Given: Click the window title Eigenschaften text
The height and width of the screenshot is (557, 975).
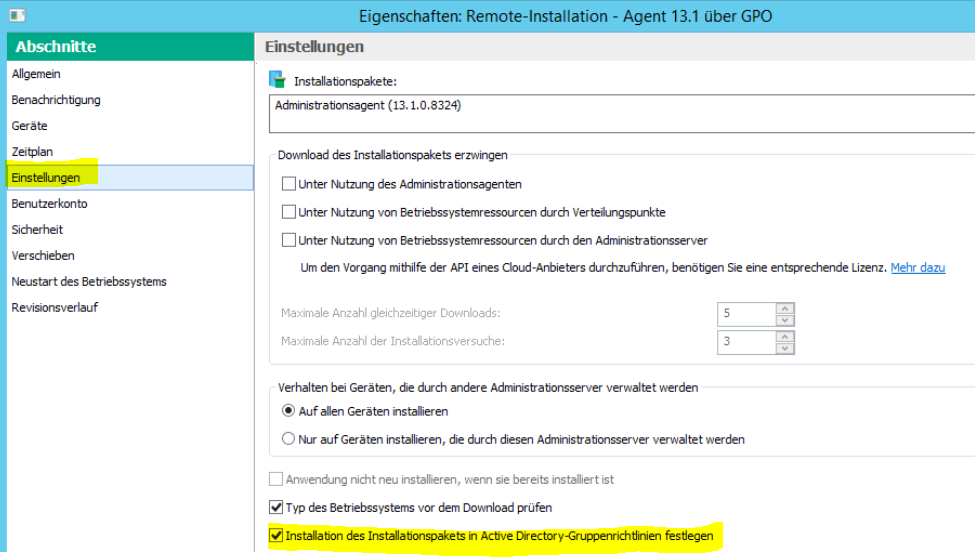Looking at the screenshot, I should [565, 16].
